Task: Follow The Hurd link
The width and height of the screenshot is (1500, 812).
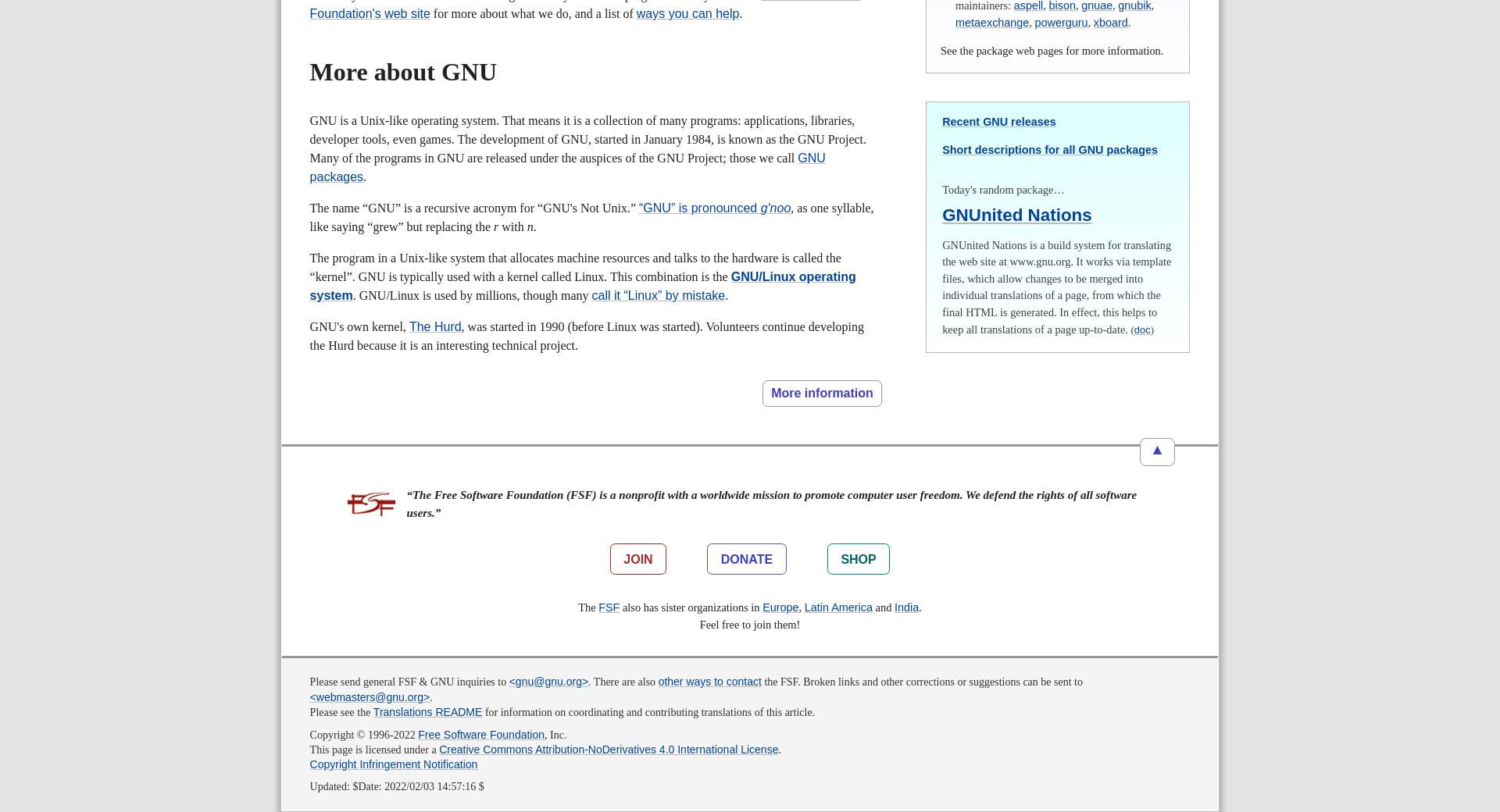Action: pos(434,327)
